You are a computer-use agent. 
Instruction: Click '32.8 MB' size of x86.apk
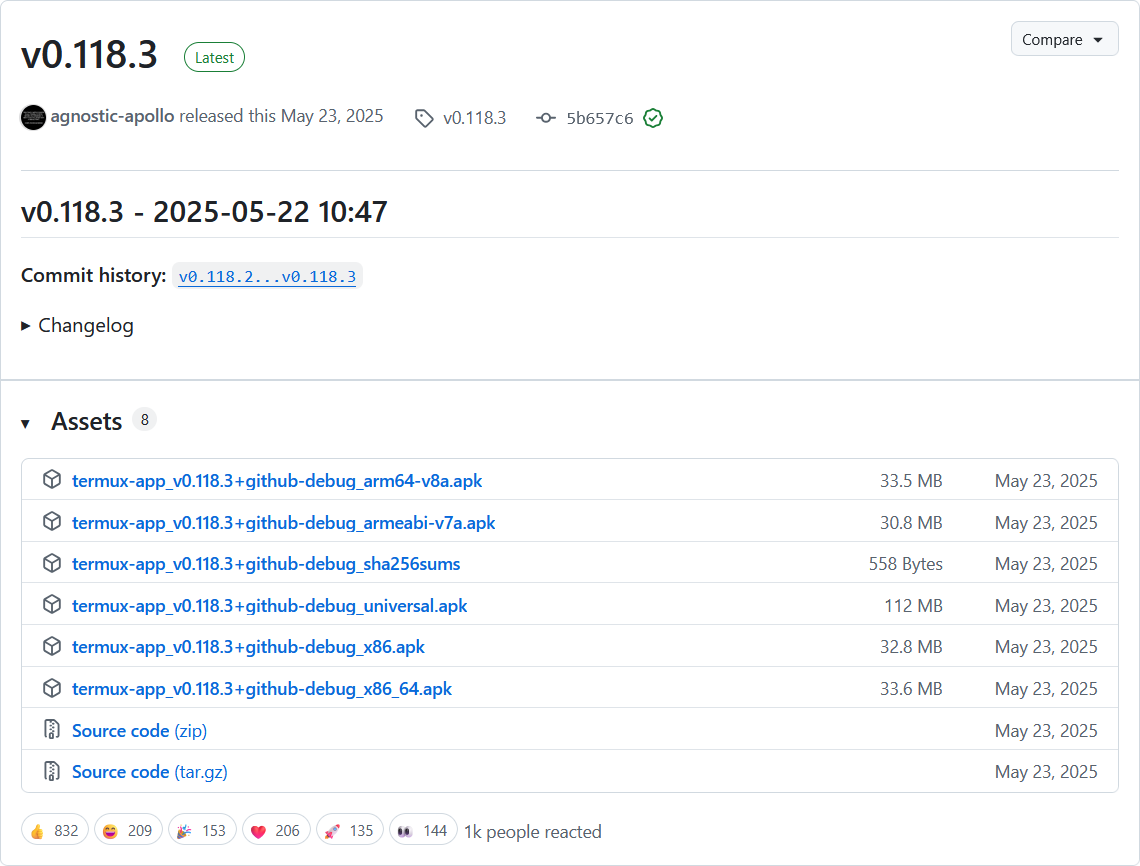pos(911,646)
